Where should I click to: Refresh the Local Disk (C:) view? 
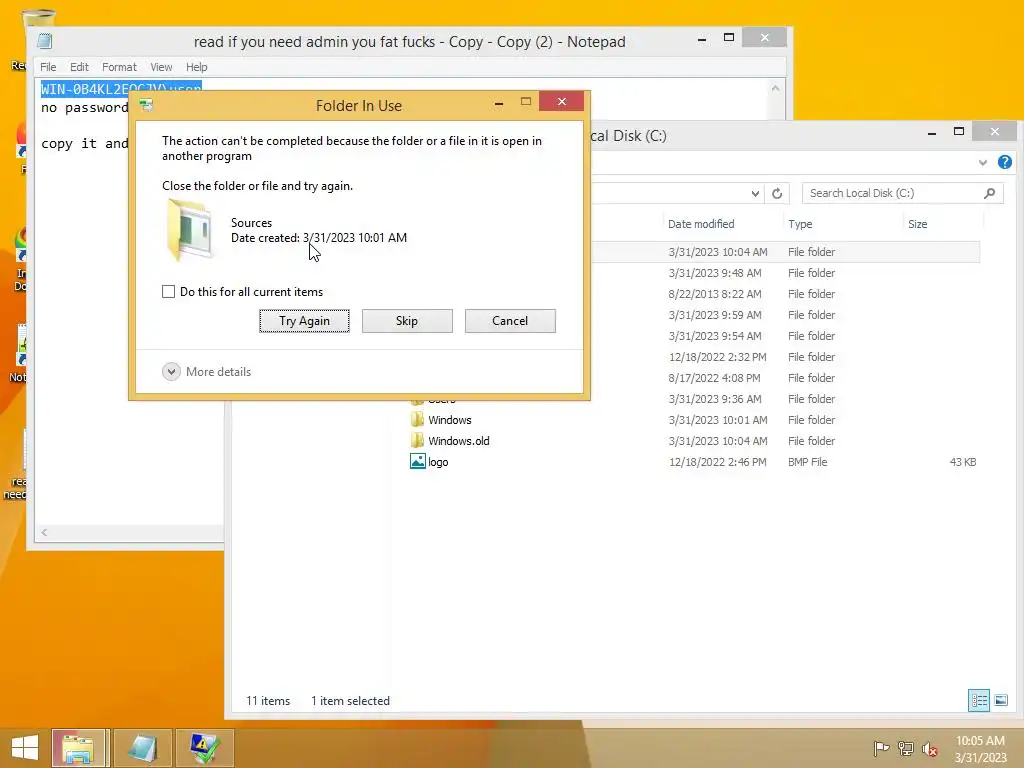777,193
